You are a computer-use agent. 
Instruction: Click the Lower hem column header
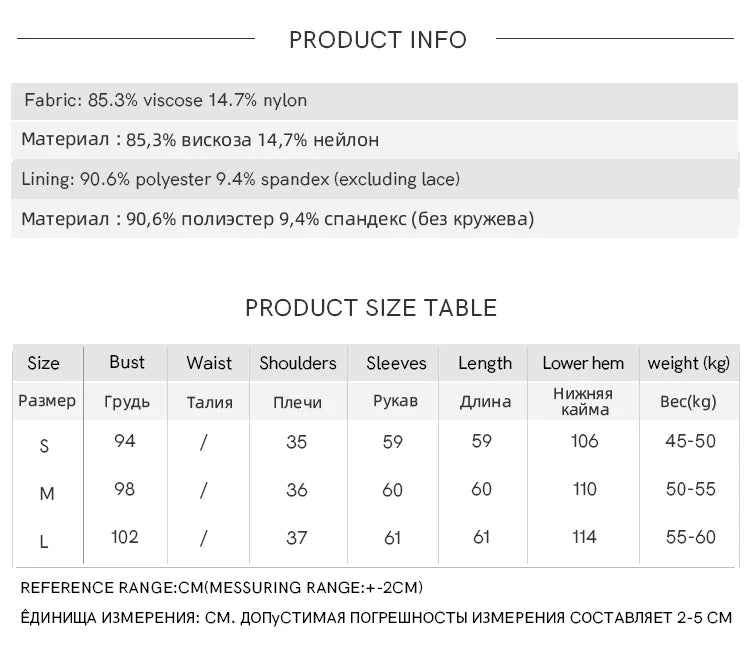(583, 363)
